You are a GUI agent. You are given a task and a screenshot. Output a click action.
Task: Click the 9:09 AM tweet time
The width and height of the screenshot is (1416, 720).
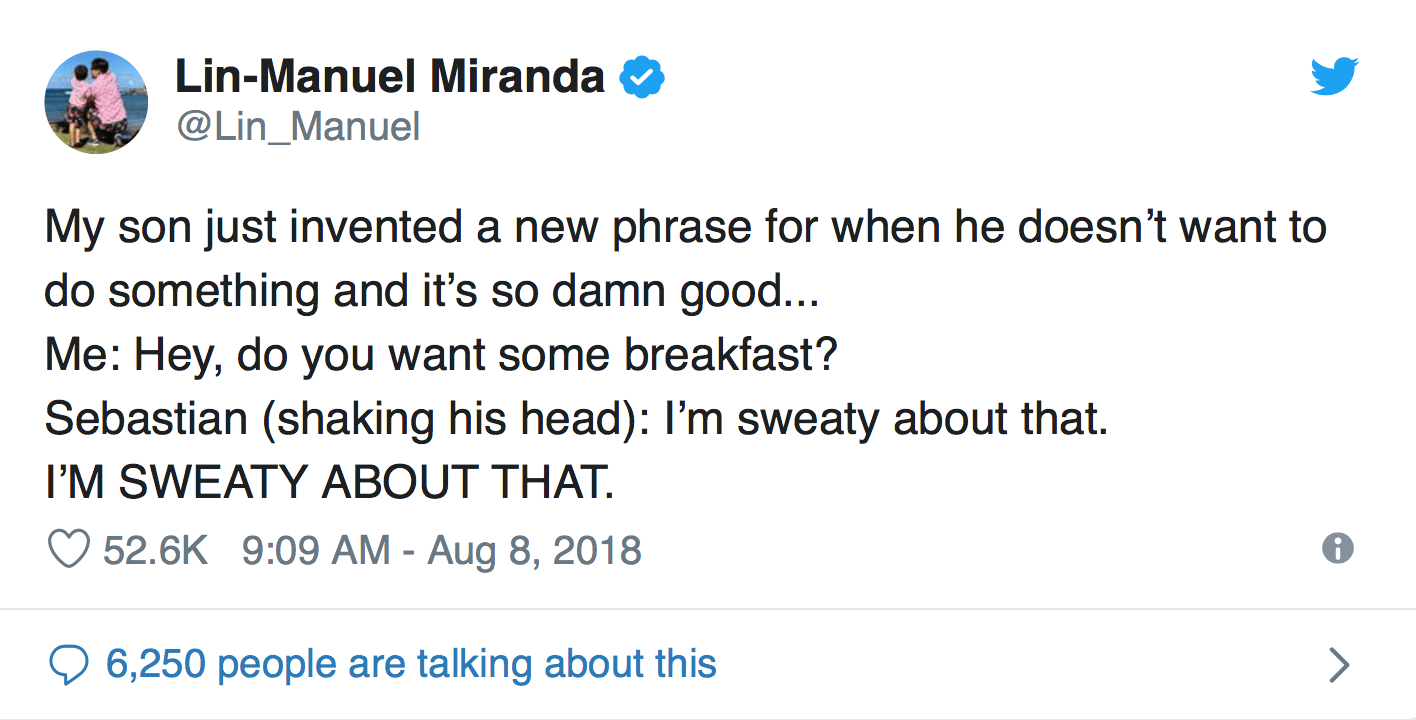point(316,550)
